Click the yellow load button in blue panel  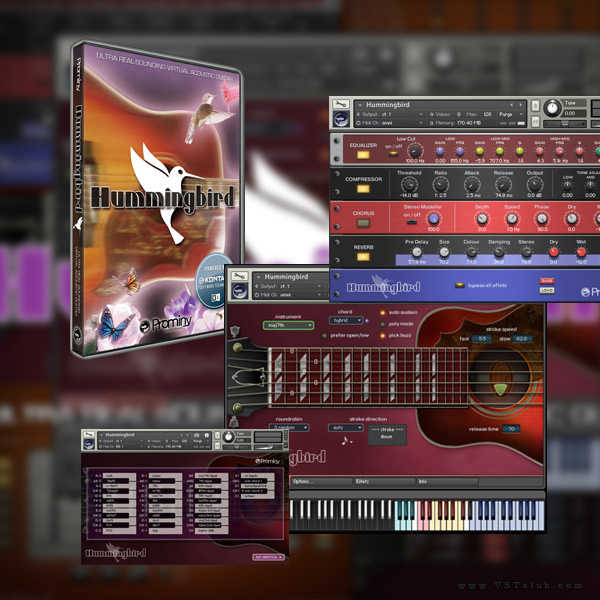point(547,290)
